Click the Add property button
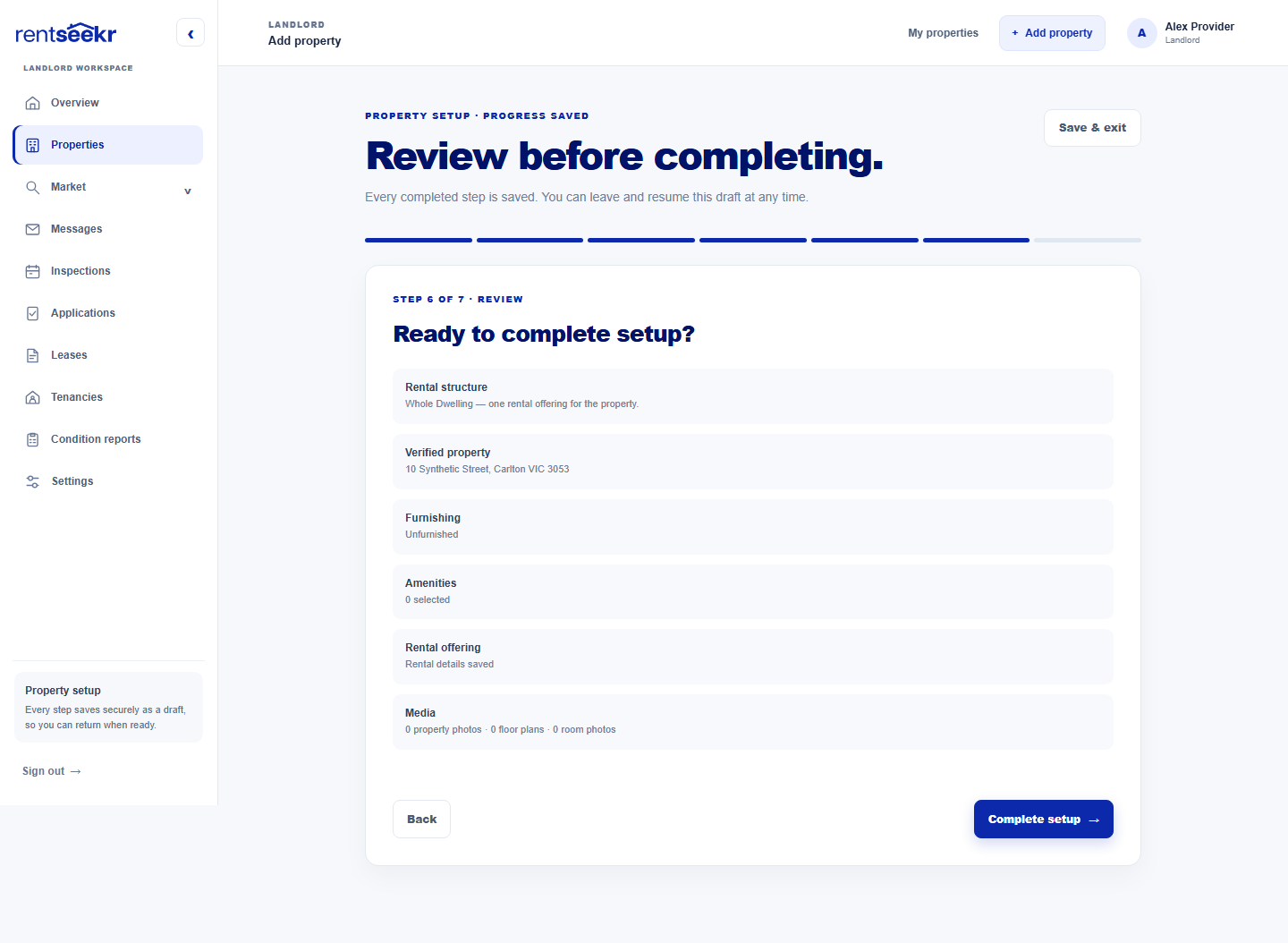The width and height of the screenshot is (1288, 943). click(1052, 33)
